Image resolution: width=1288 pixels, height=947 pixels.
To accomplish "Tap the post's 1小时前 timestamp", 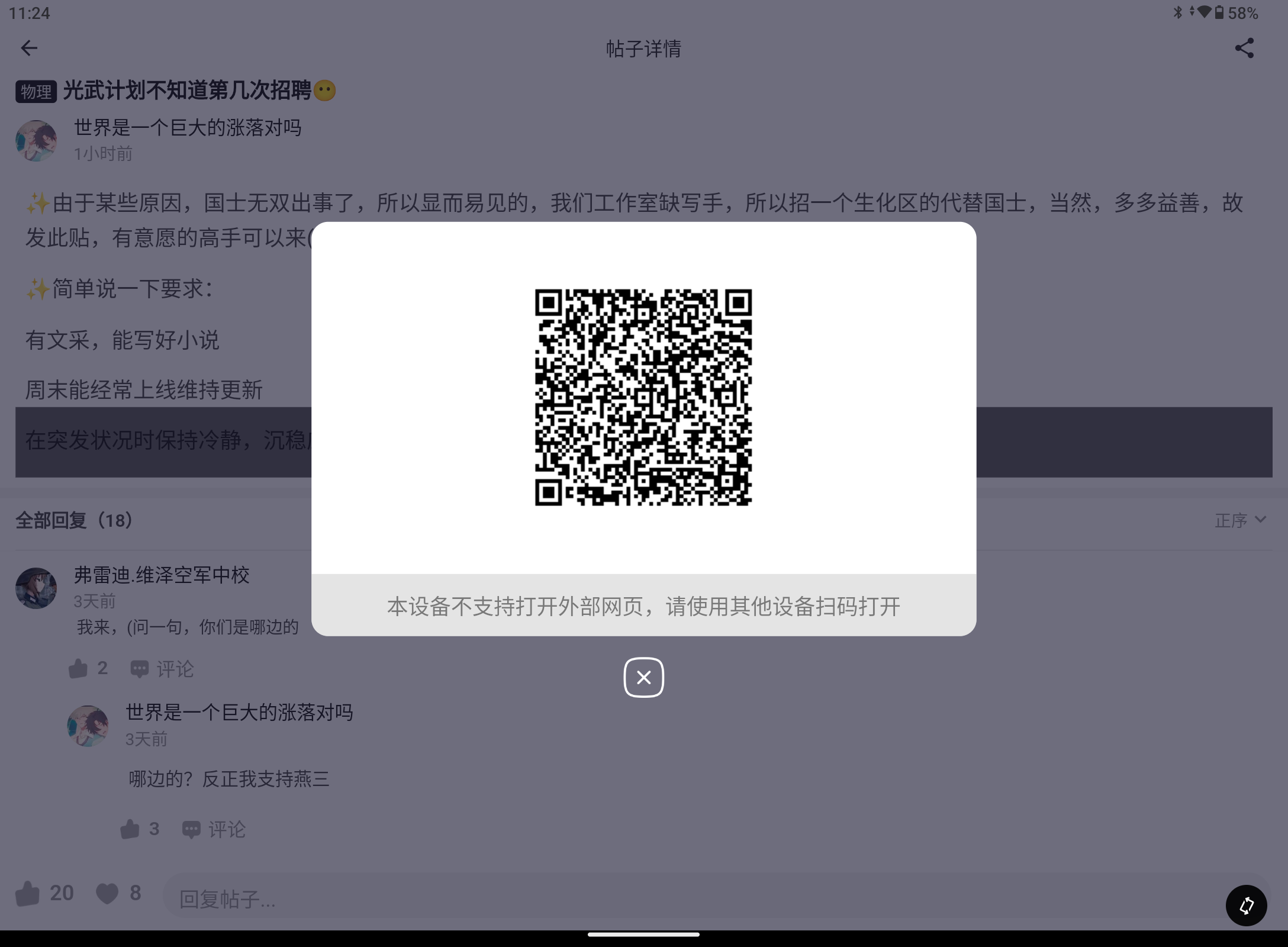I will pos(103,154).
